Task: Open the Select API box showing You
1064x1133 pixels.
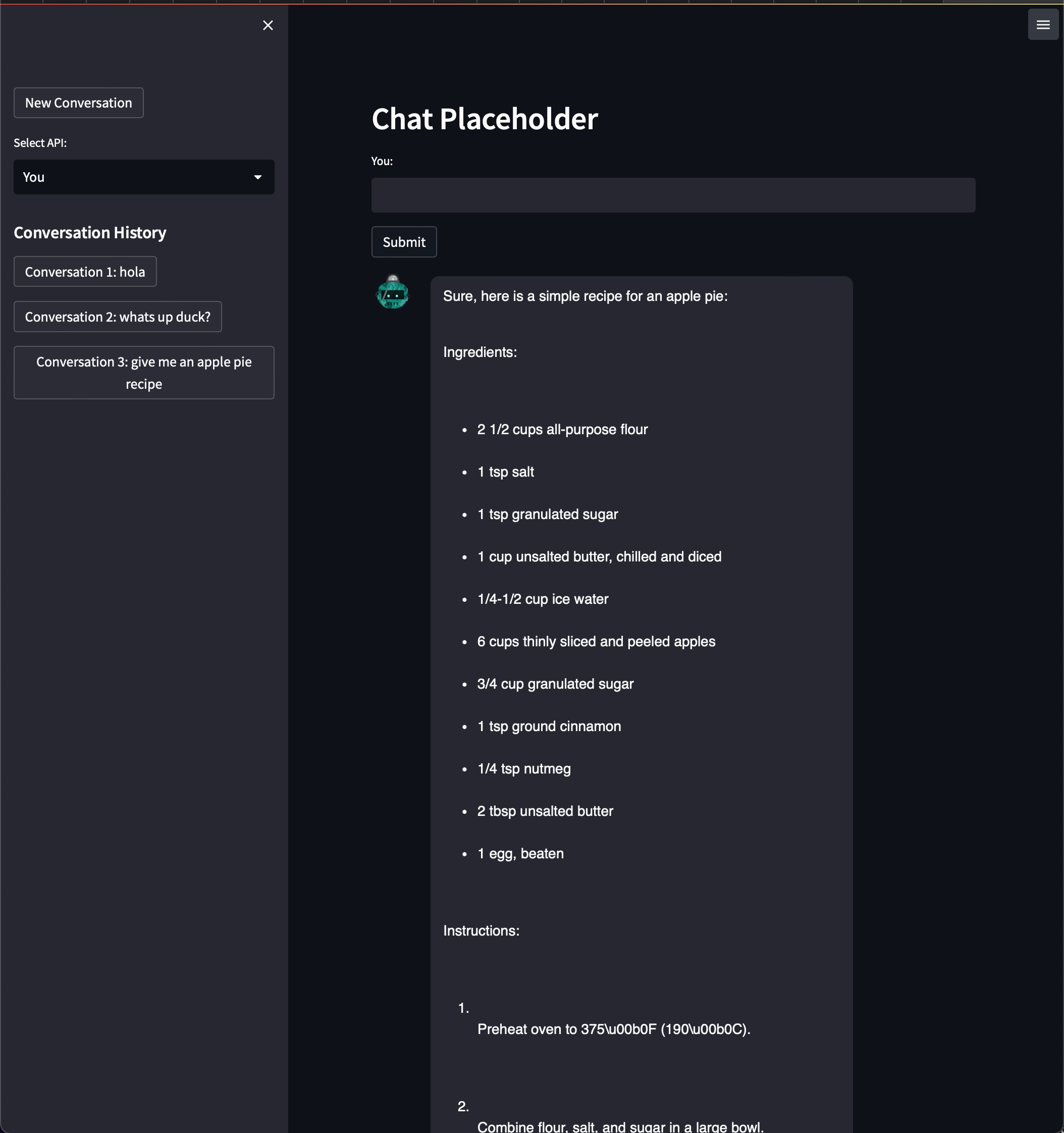Action: [137, 177]
